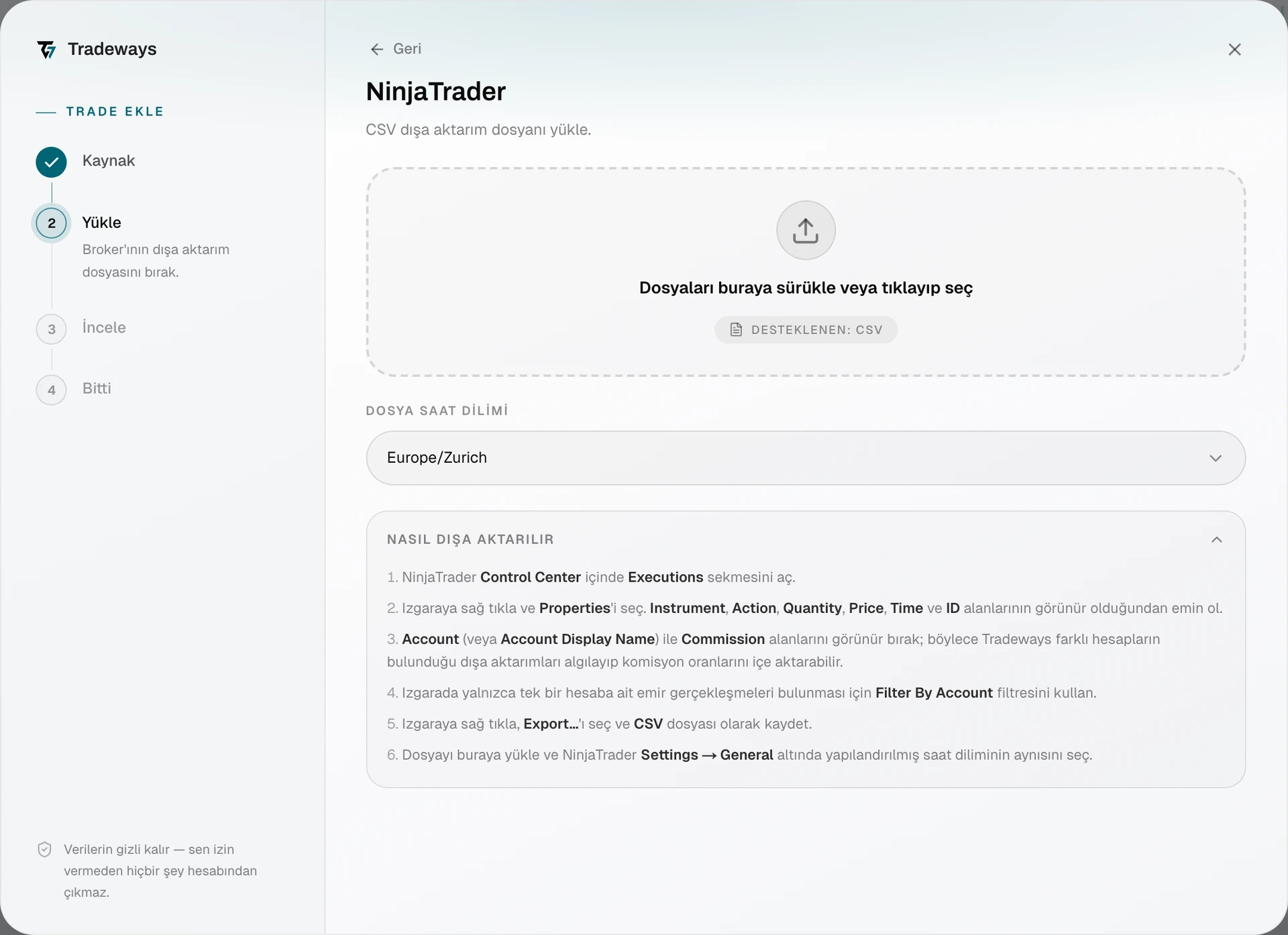Click the Kaynak completed checkmark icon
This screenshot has height=935, width=1288.
click(x=52, y=162)
